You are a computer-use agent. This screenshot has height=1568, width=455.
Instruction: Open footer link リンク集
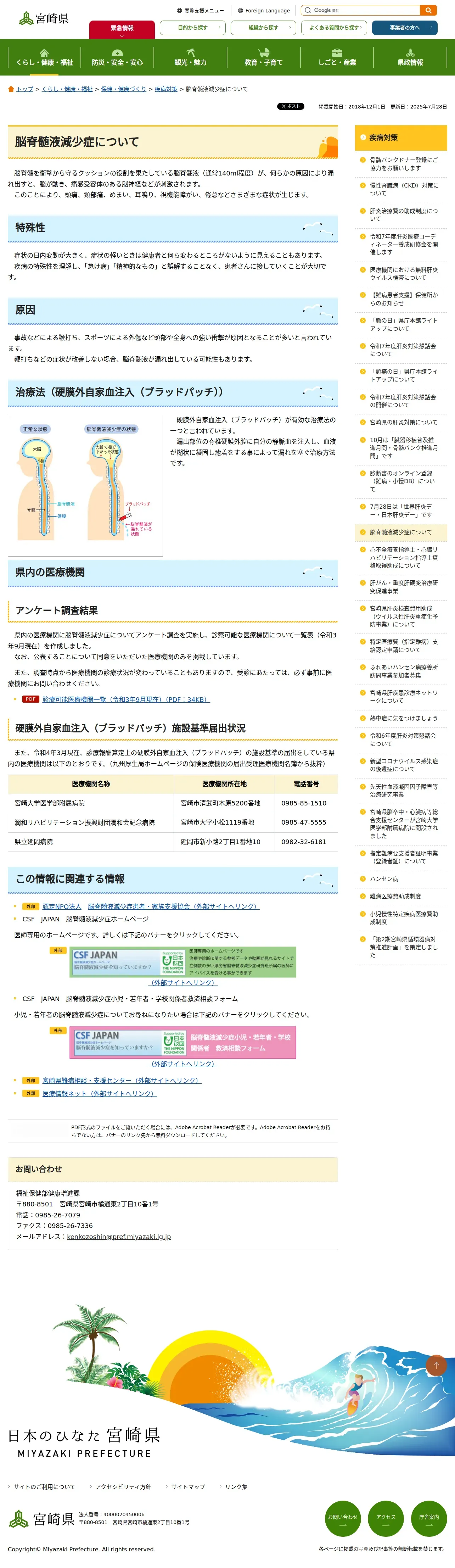point(236,1486)
